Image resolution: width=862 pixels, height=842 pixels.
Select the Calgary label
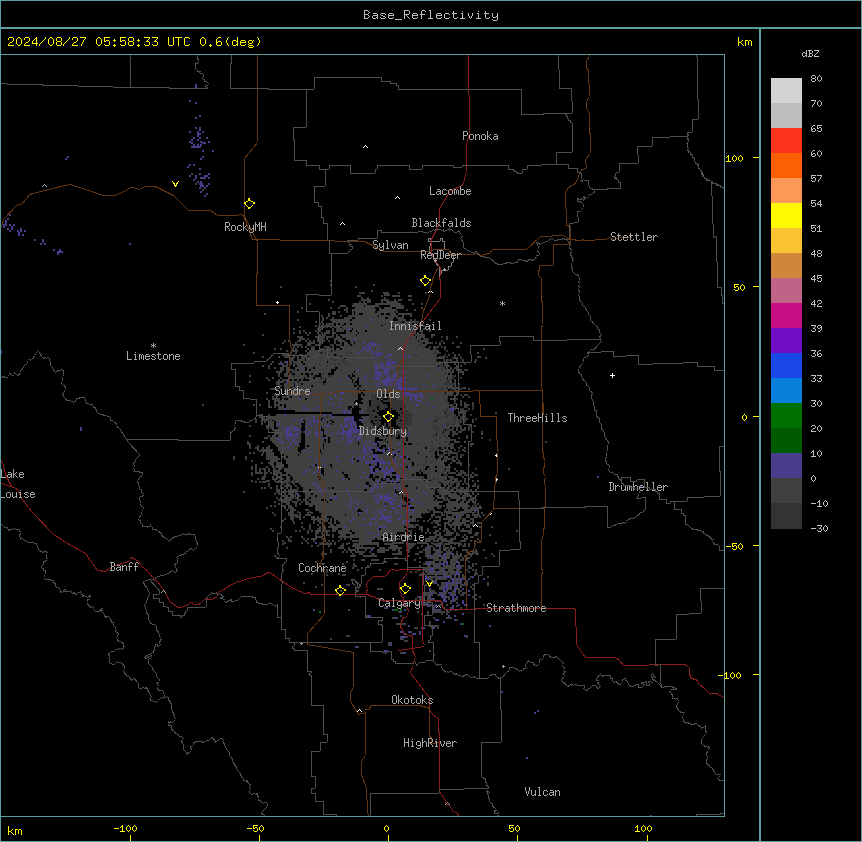399,603
